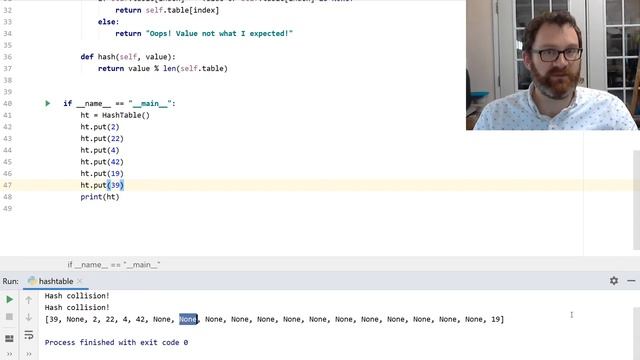Restore layout icon in Run sidebar

coord(9,338)
